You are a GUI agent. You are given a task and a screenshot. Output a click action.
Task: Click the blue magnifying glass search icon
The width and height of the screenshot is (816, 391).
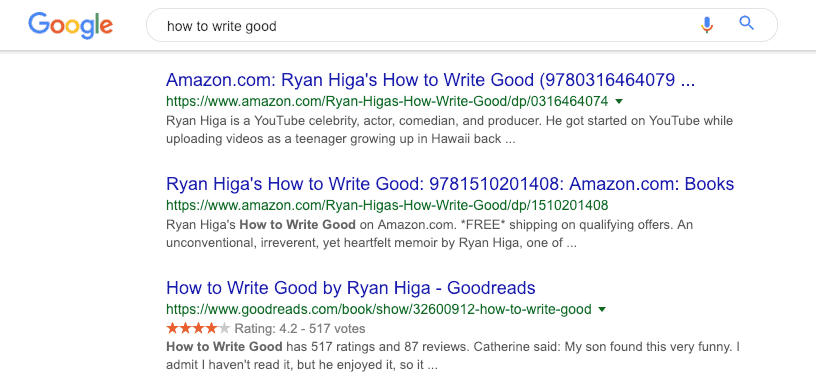(x=746, y=23)
